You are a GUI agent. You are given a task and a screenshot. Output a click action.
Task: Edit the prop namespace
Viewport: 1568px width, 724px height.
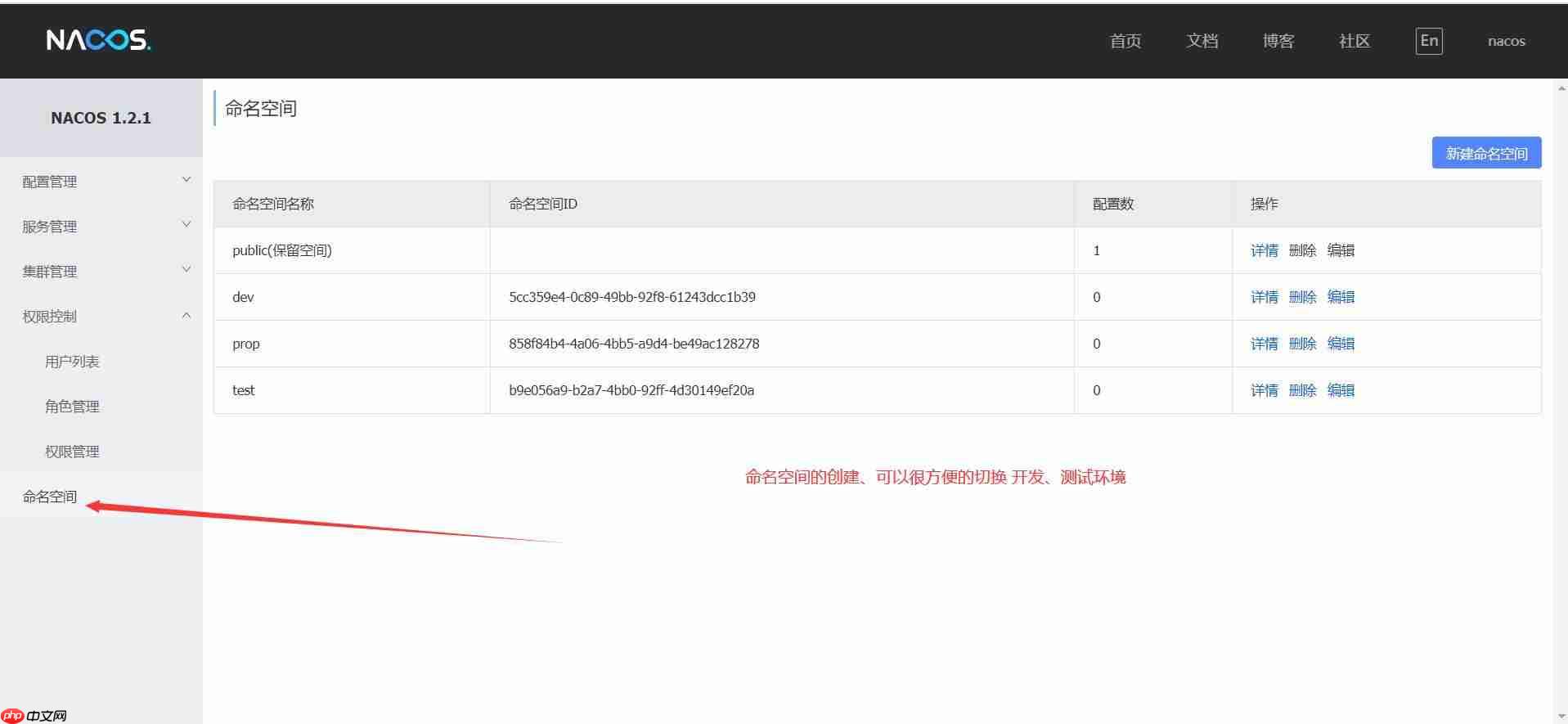pos(1341,344)
